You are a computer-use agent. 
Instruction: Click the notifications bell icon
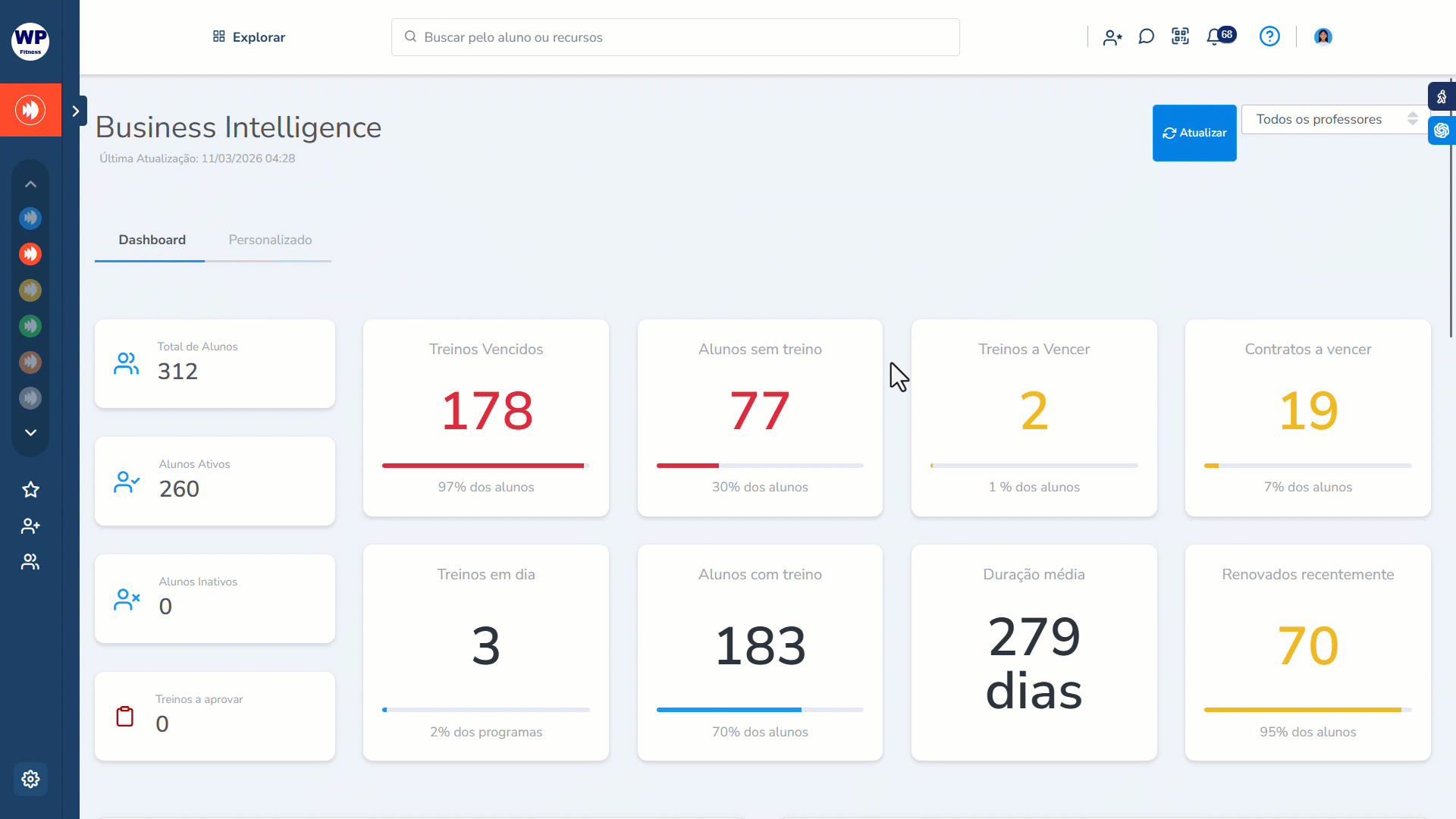tap(1214, 36)
